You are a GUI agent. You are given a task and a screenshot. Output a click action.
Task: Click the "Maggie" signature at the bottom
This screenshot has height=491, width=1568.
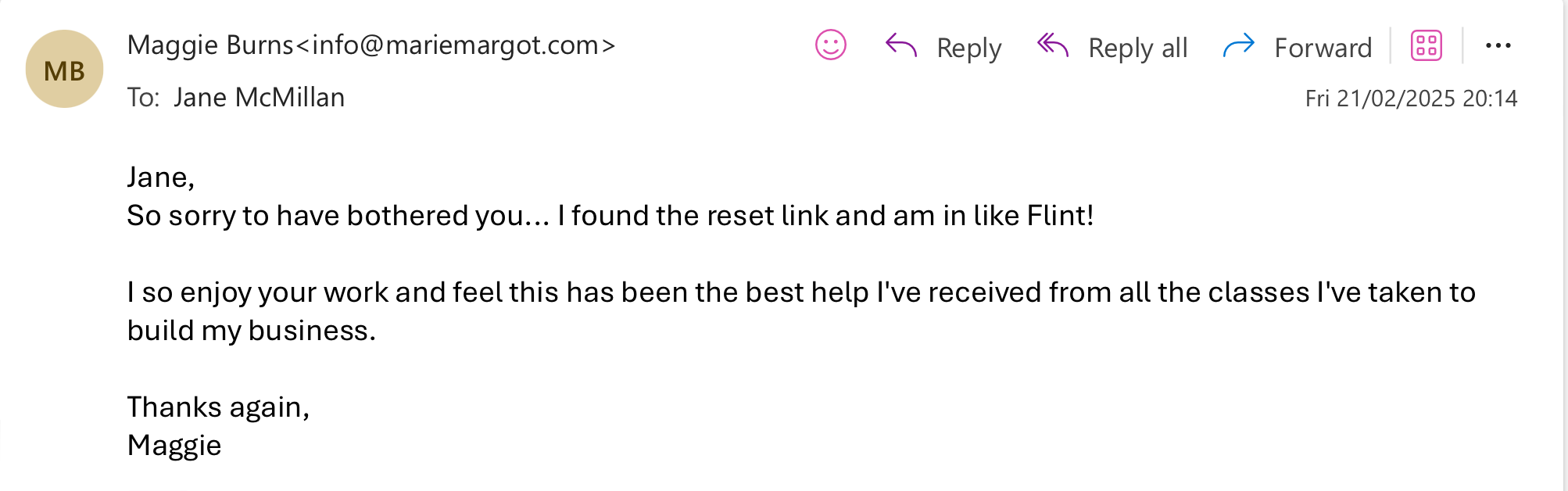[x=174, y=446]
